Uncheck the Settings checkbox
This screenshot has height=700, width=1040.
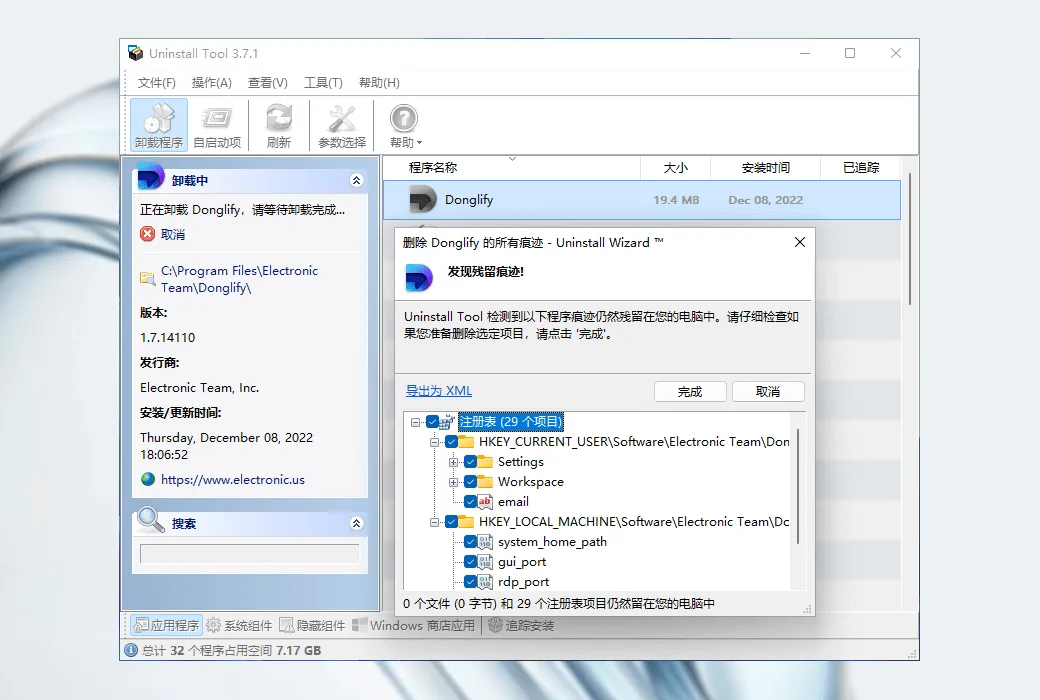(x=470, y=462)
